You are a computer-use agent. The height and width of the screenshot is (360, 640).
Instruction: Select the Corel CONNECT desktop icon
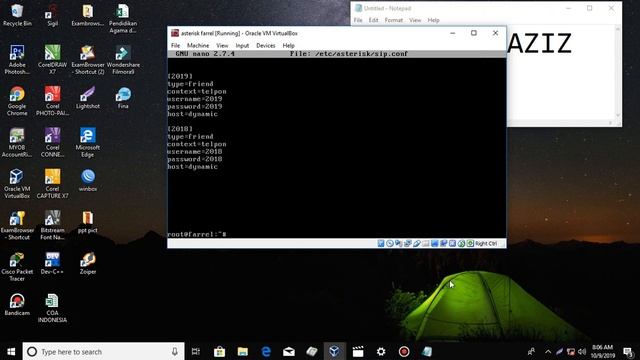tap(52, 142)
